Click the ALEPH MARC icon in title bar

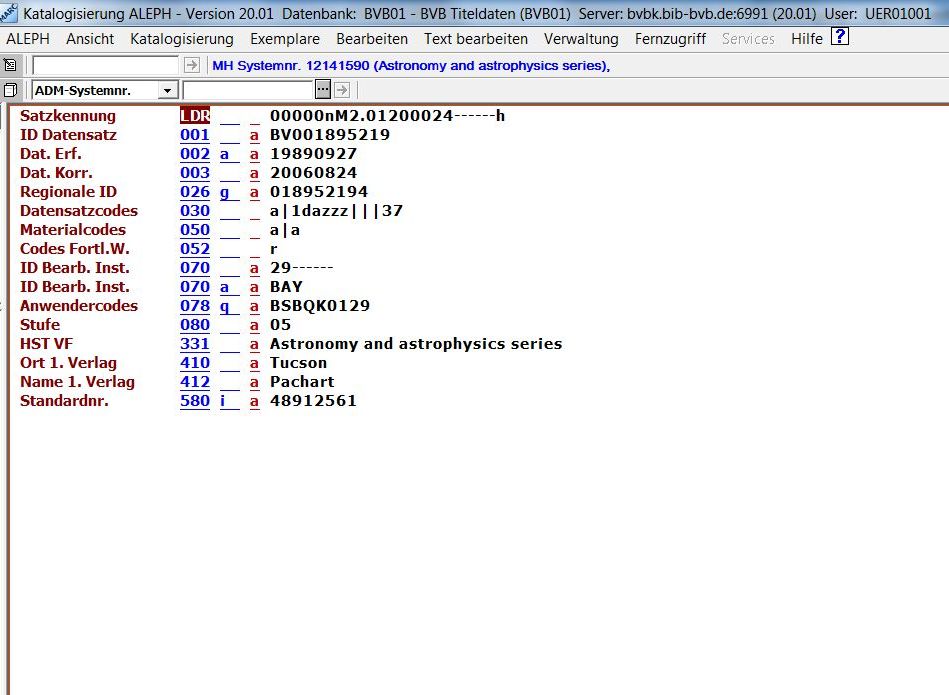pos(9,13)
